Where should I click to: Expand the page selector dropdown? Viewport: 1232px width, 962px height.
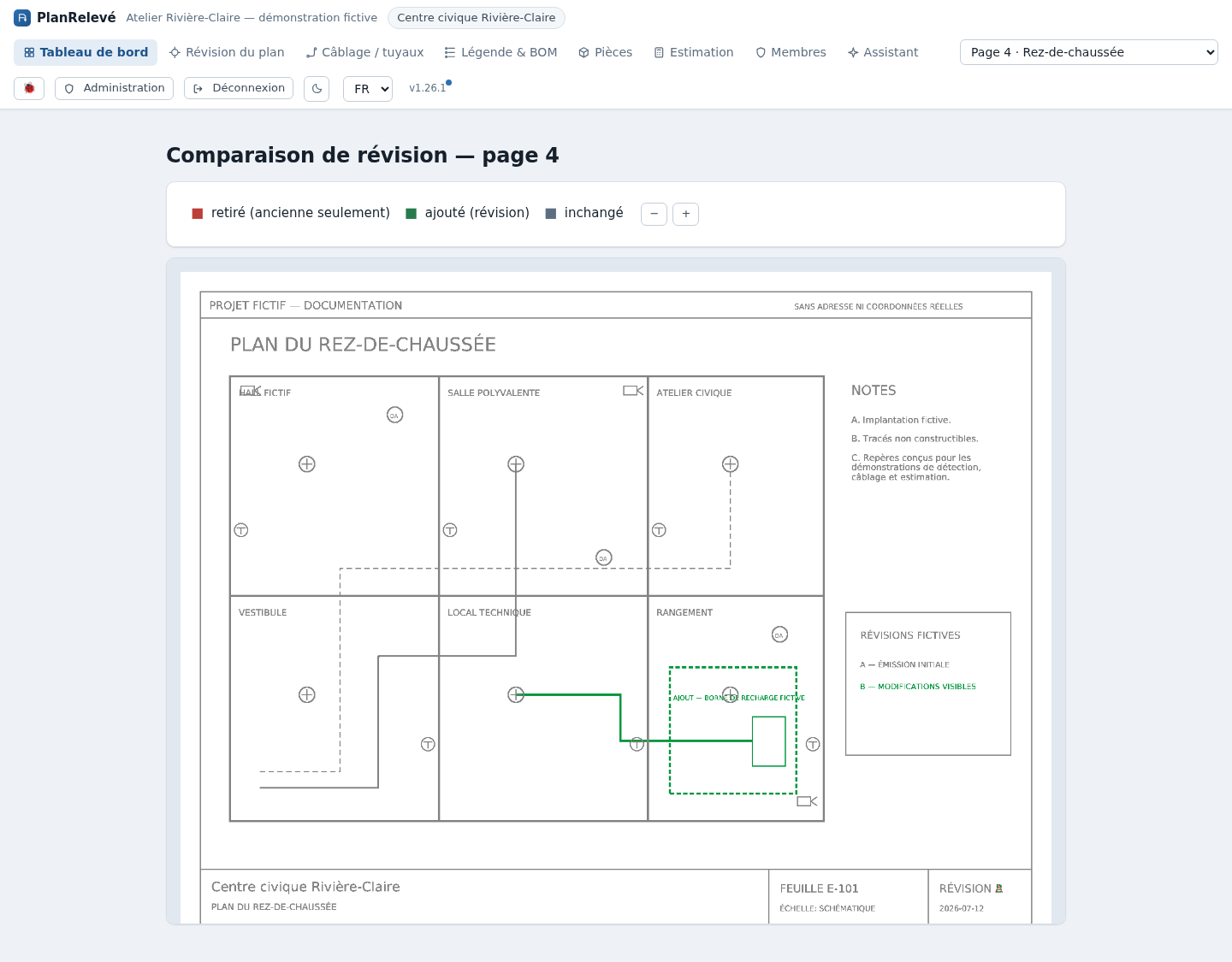(1088, 52)
